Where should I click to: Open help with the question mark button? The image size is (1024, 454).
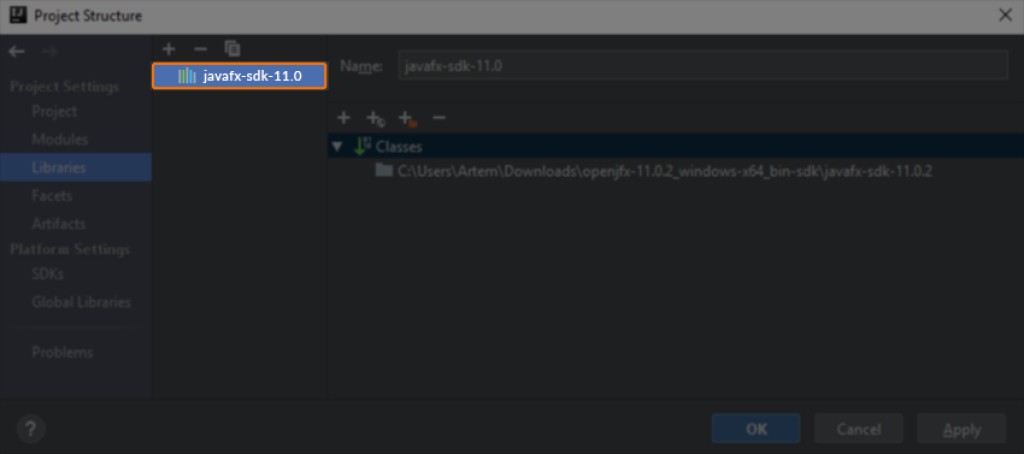(31, 429)
